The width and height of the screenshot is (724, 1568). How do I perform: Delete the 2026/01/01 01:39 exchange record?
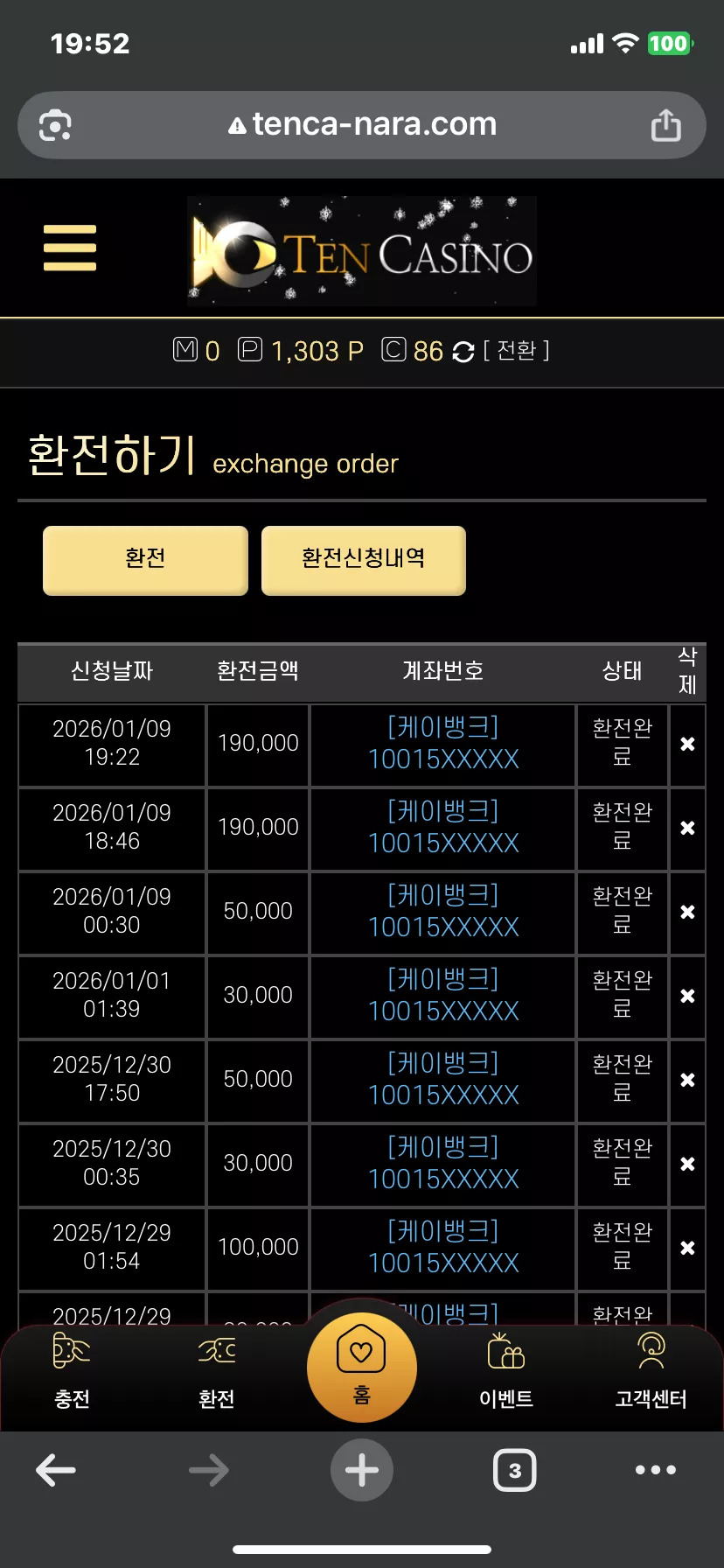coord(688,996)
